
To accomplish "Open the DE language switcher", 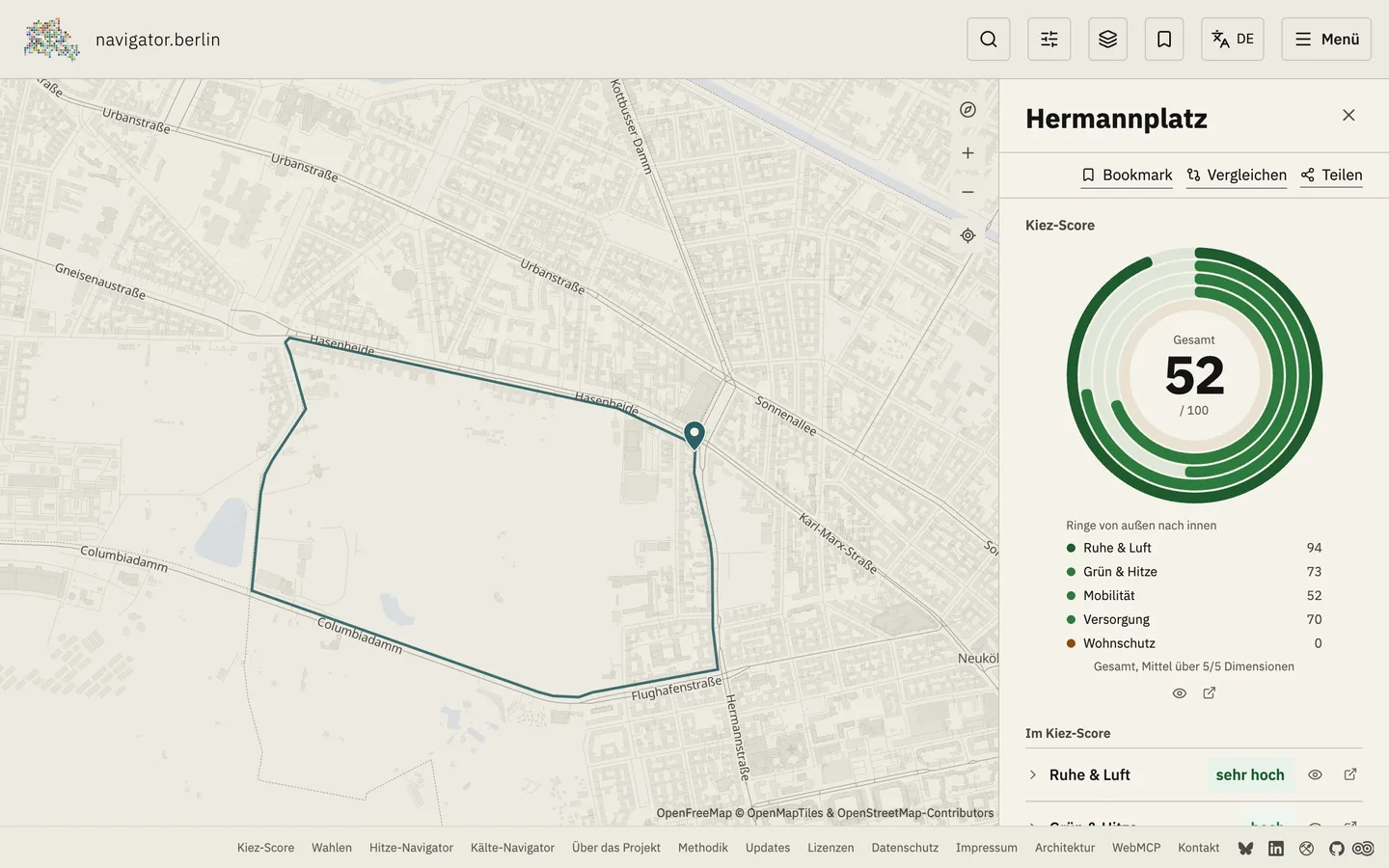I will click(1233, 40).
